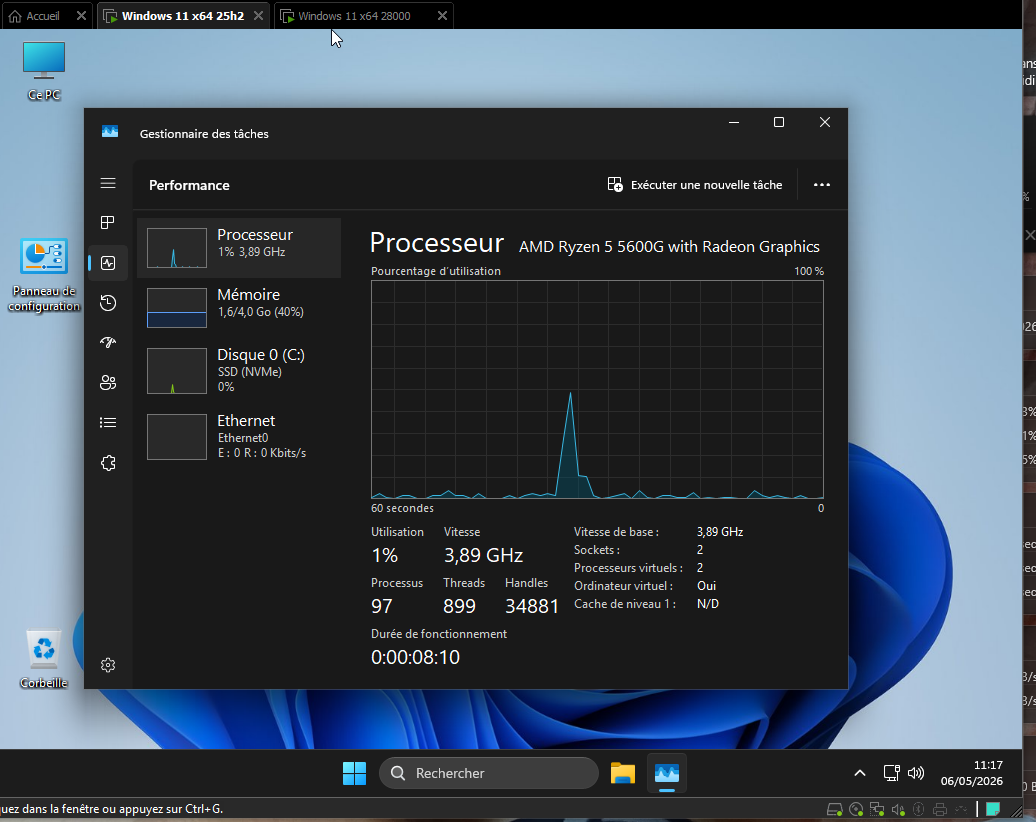
Task: Open clock showing 11:17 06/05/2026
Action: [x=971, y=773]
